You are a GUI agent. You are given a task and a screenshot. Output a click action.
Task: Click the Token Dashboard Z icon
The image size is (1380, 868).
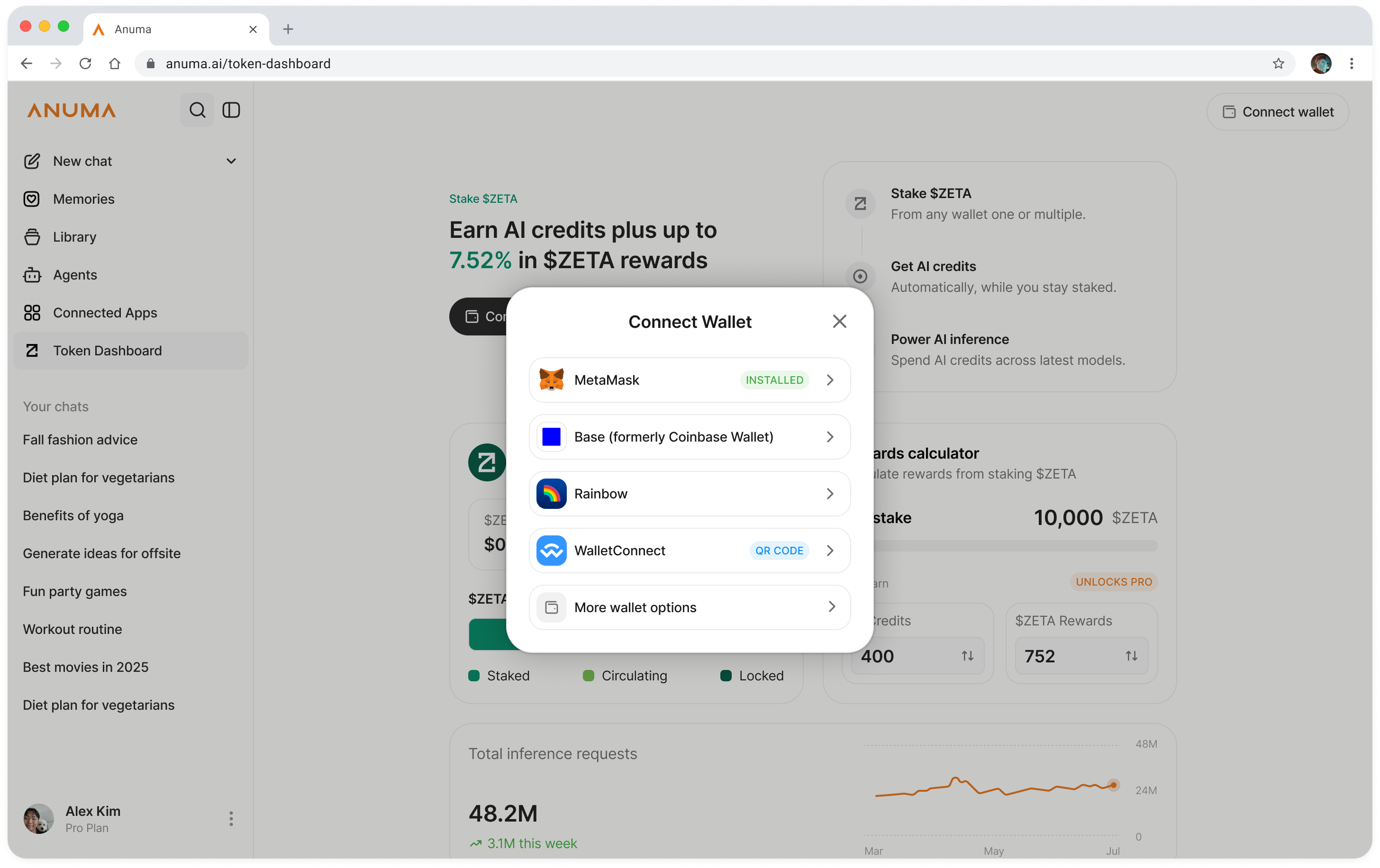pos(32,350)
